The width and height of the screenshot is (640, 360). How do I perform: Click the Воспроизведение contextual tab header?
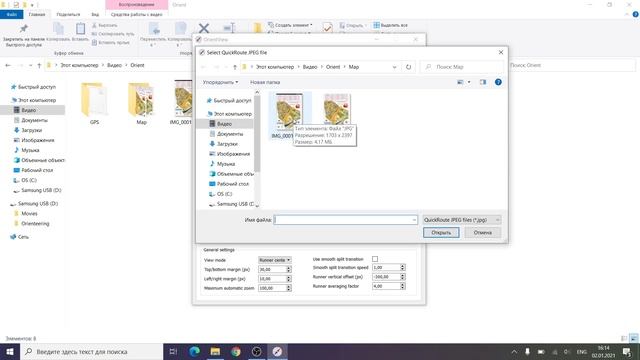(136, 4)
